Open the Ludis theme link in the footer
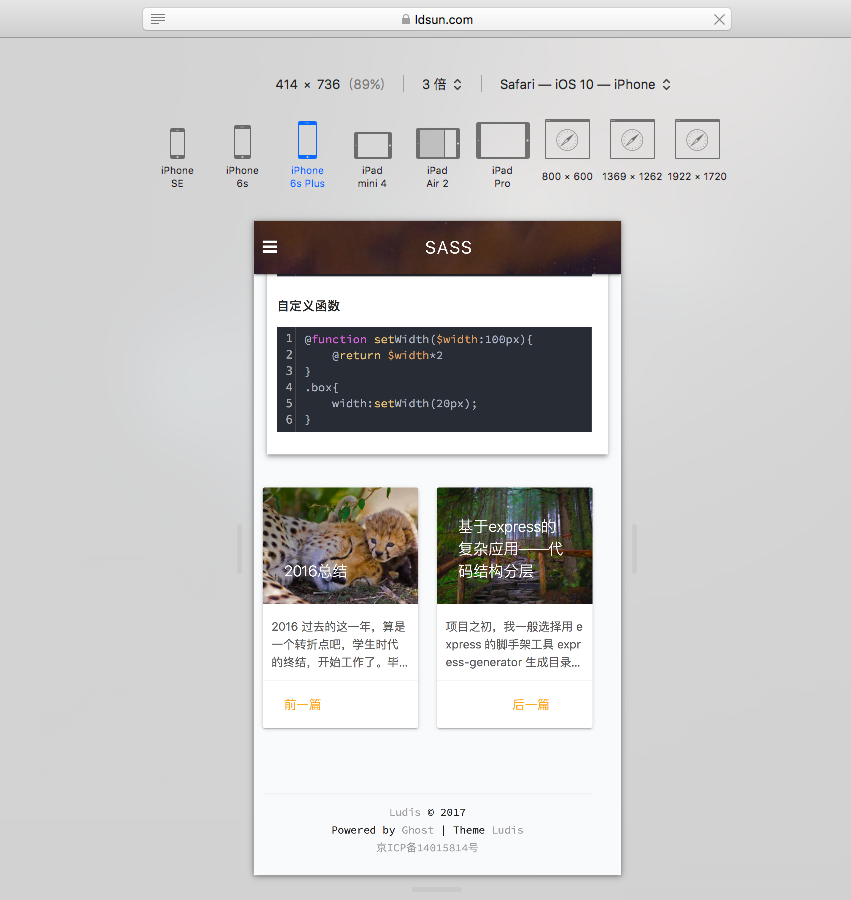The height and width of the screenshot is (900, 851). pyautogui.click(x=507, y=830)
